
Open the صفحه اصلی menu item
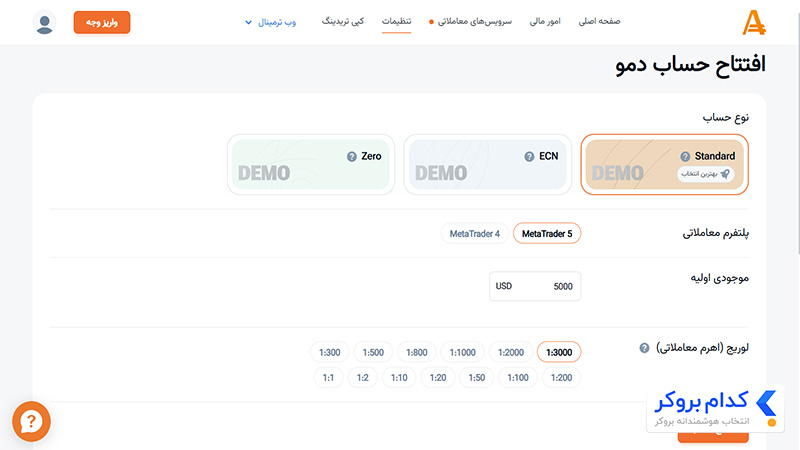(x=599, y=21)
